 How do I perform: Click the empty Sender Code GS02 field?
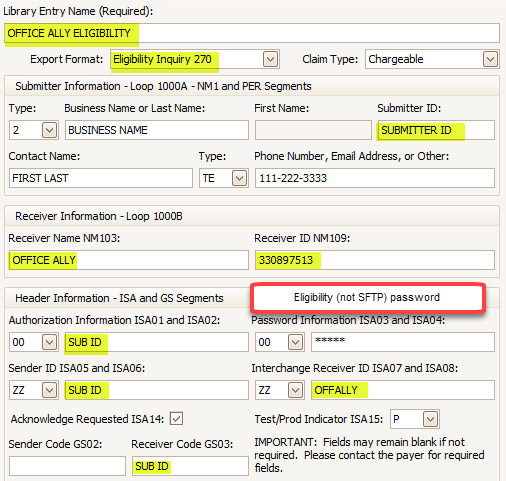point(67,466)
